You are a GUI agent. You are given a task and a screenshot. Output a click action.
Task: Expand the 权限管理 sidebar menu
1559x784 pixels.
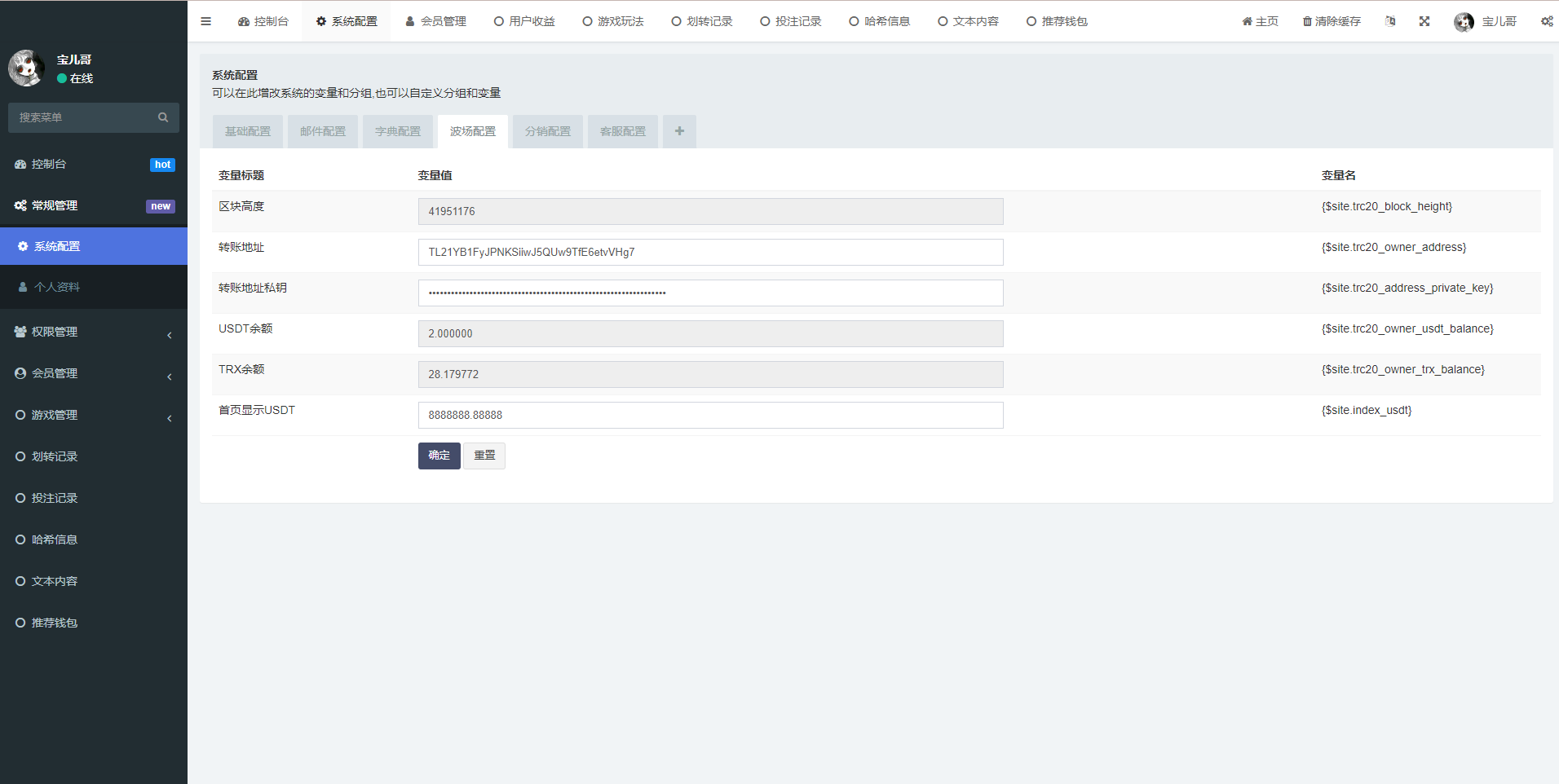click(x=93, y=332)
